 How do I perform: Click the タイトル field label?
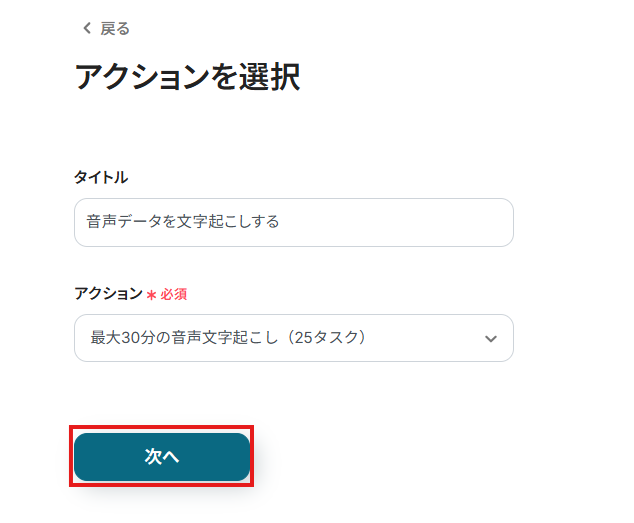pyautogui.click(x=101, y=177)
